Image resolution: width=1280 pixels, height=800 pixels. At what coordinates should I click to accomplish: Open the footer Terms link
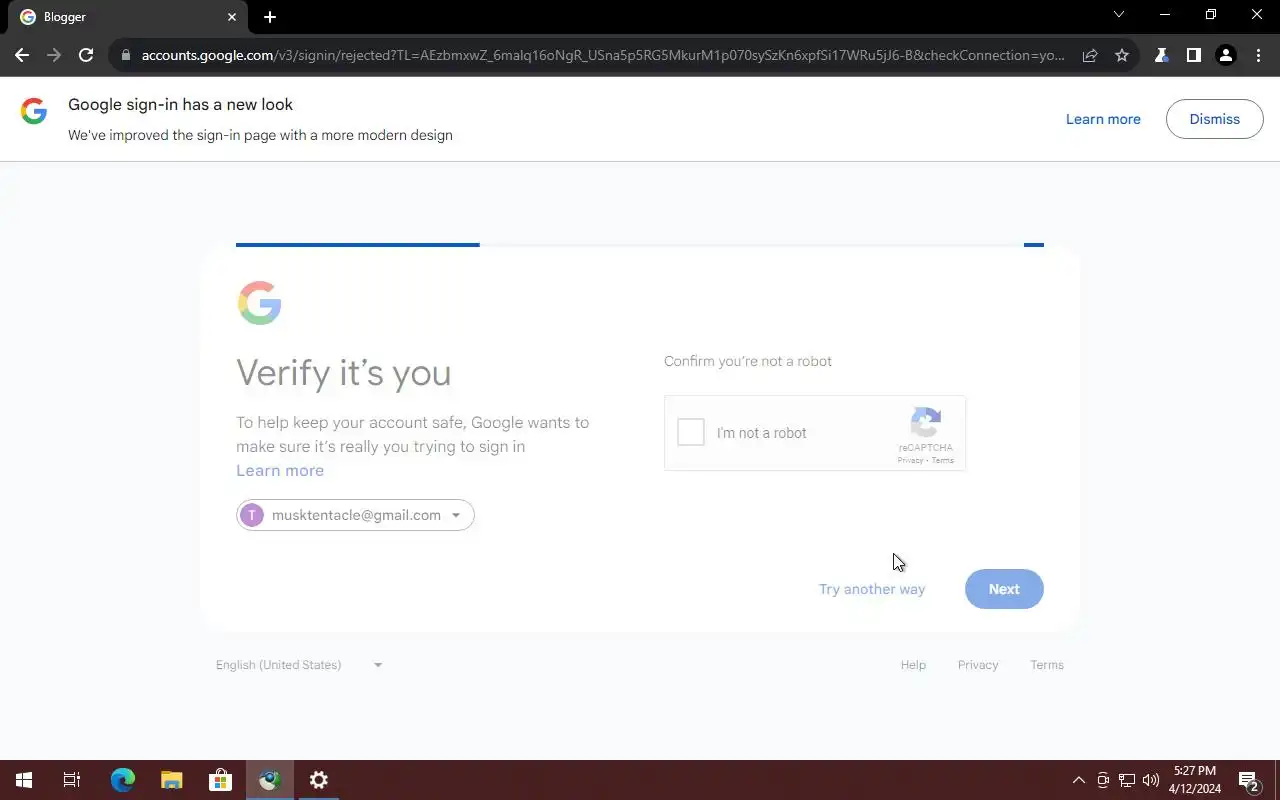tap(1047, 665)
